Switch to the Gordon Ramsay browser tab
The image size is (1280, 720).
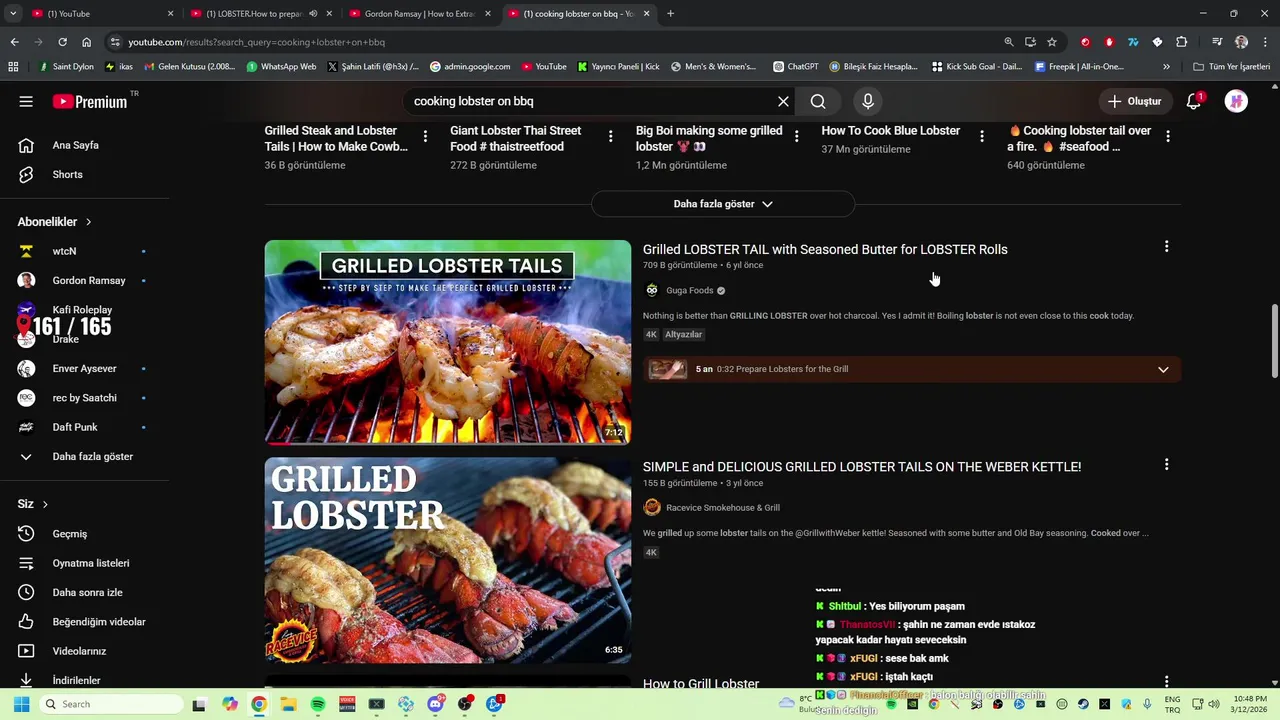(x=419, y=14)
